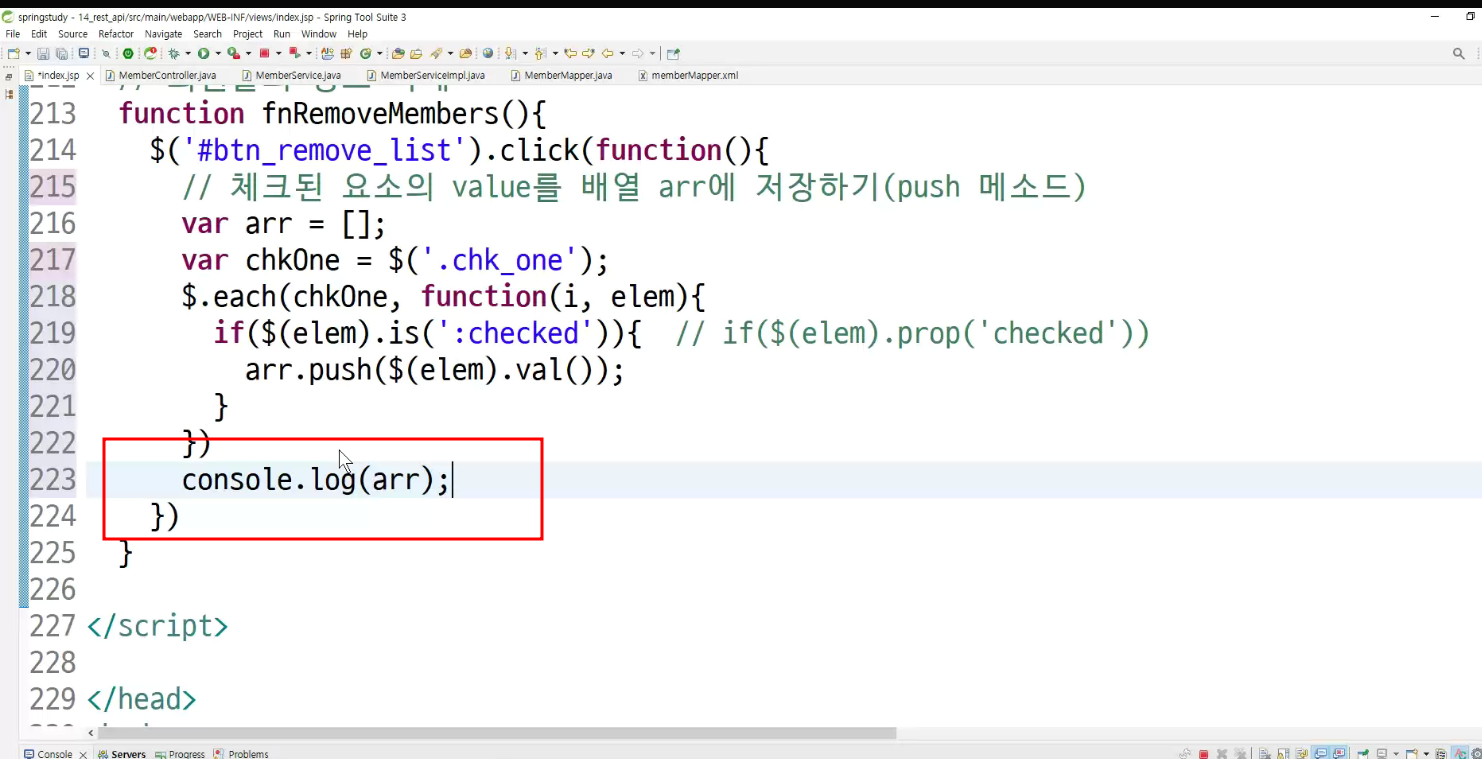The width and height of the screenshot is (1482, 759).
Task: Click the restore view icon beside editor tabs
Action: 7,76
